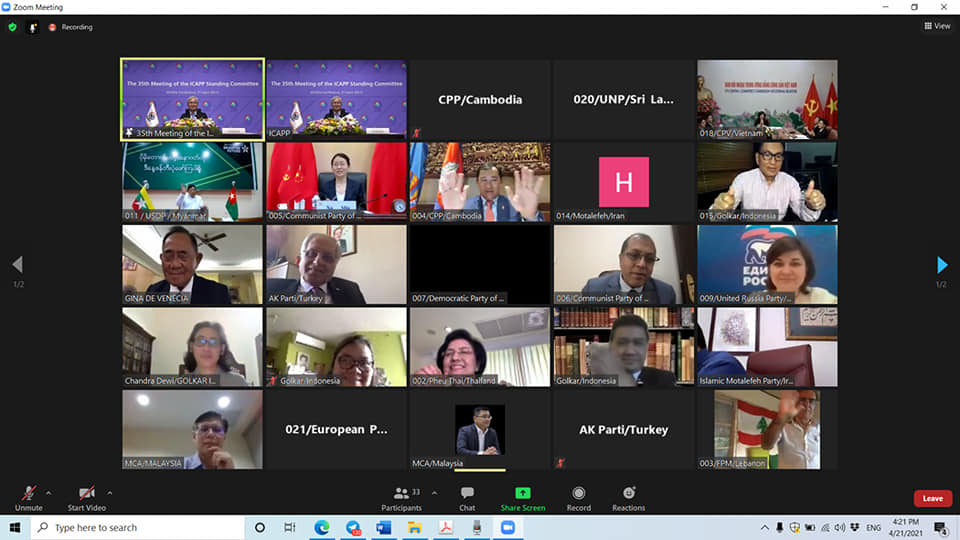Click the Windows Security shield tray icon
This screenshot has height=540, width=960.
tap(795, 527)
